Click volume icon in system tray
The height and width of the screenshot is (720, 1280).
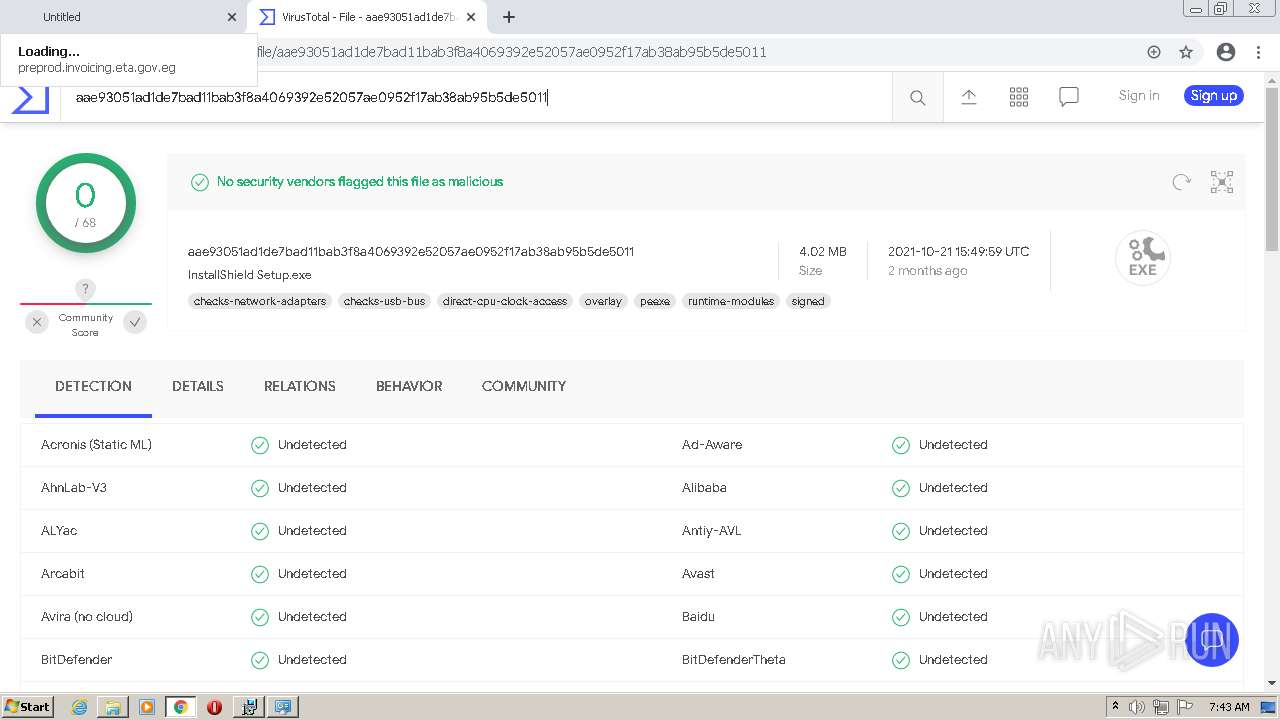coord(1137,707)
